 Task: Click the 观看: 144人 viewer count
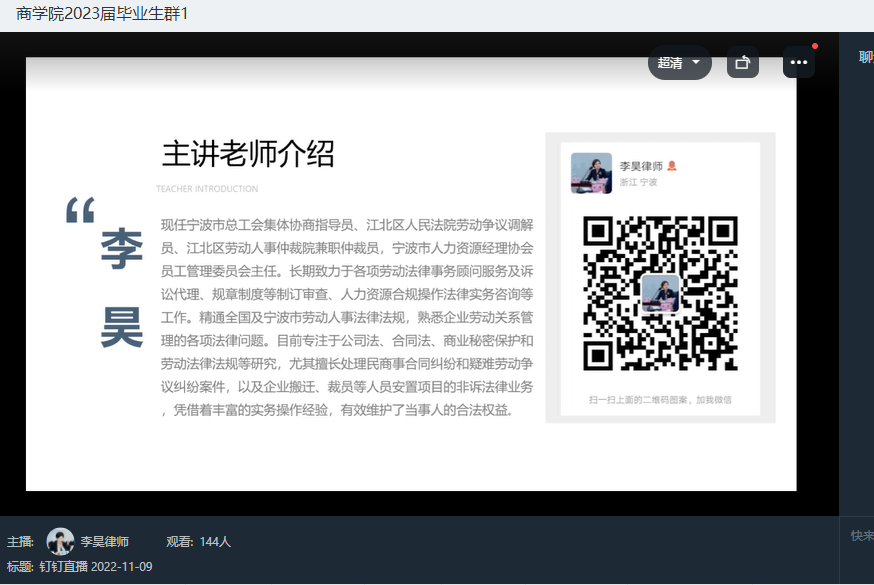(198, 542)
